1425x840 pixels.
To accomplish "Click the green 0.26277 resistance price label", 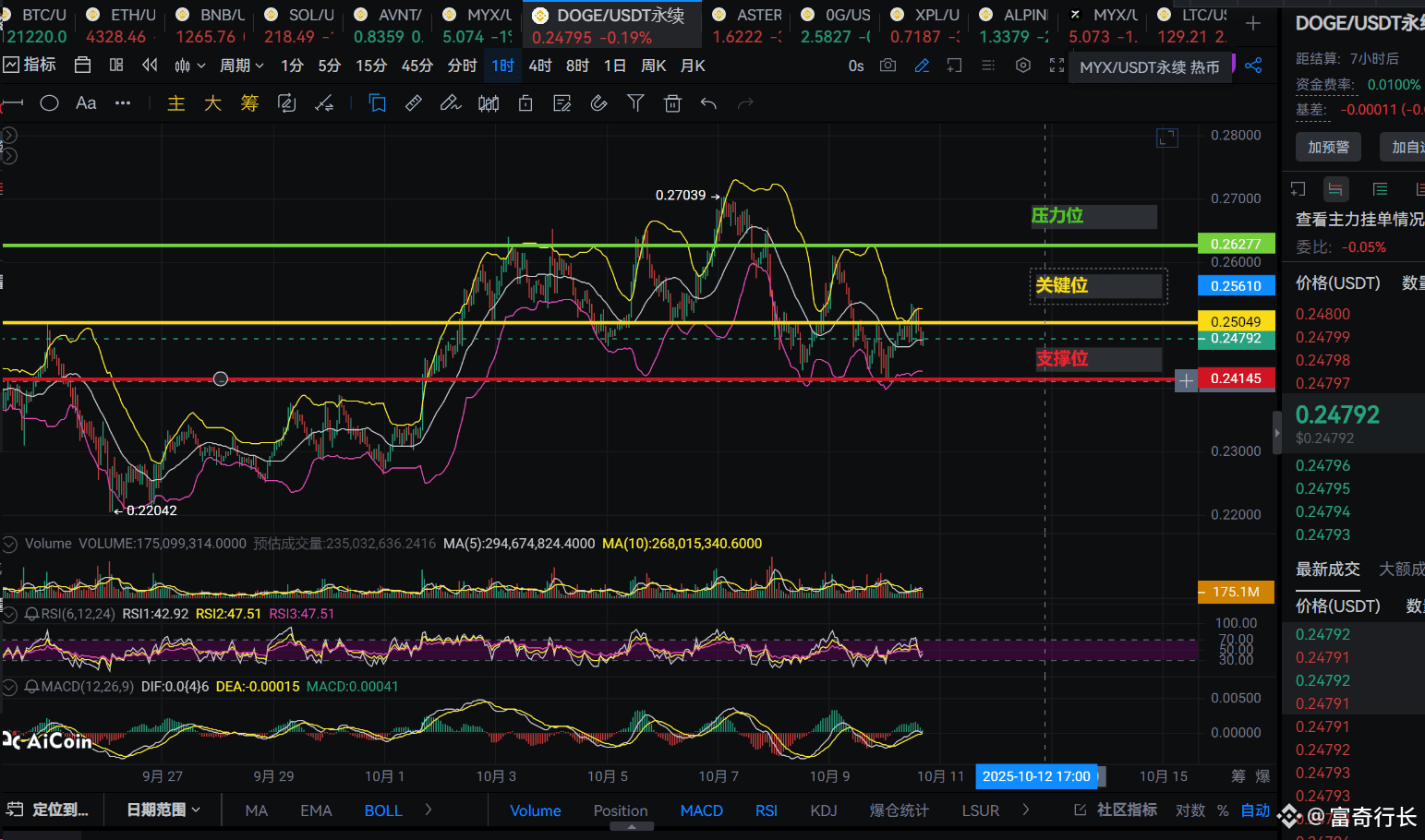I will click(1236, 244).
